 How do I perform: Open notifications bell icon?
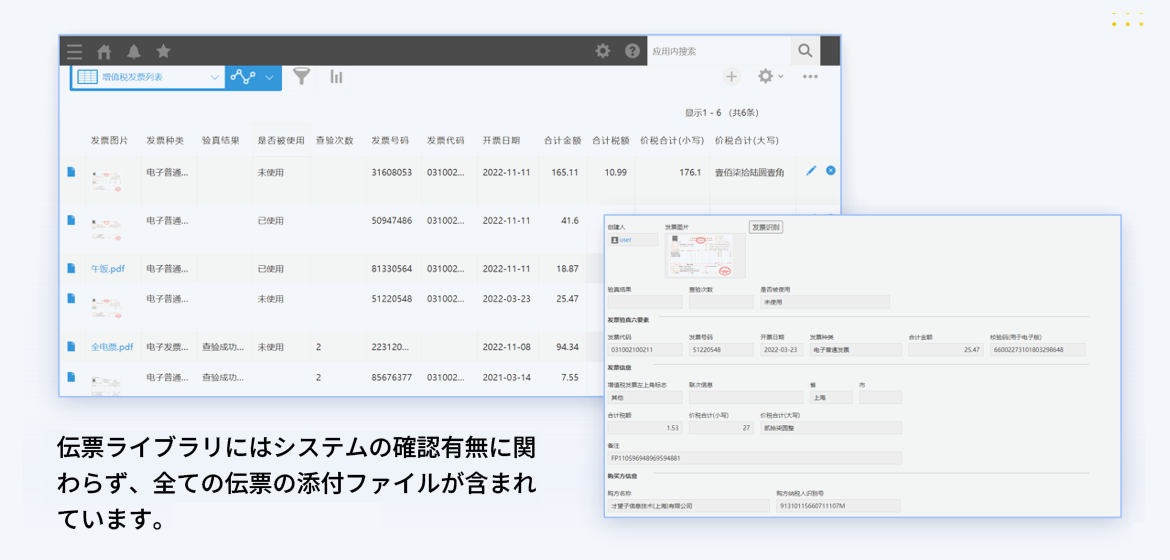tap(134, 52)
